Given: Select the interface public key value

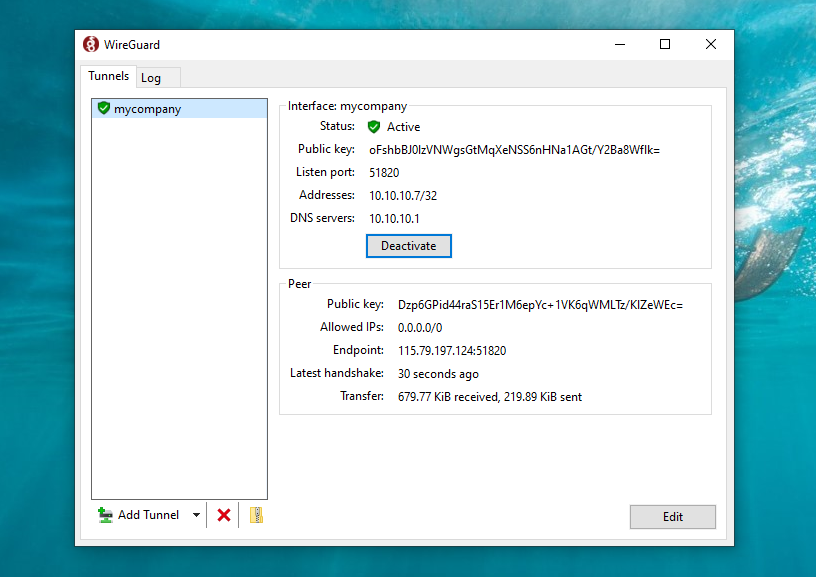Looking at the screenshot, I should [514, 150].
